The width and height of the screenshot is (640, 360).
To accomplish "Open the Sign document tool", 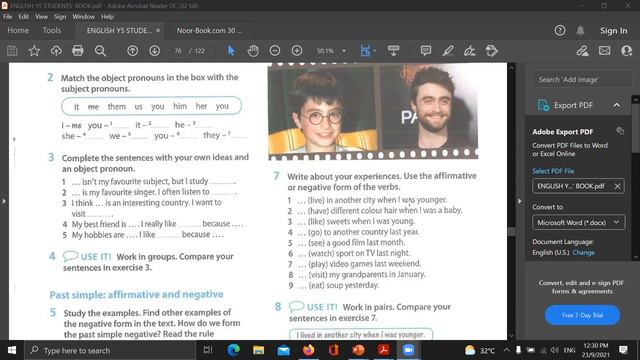I will click(469, 51).
